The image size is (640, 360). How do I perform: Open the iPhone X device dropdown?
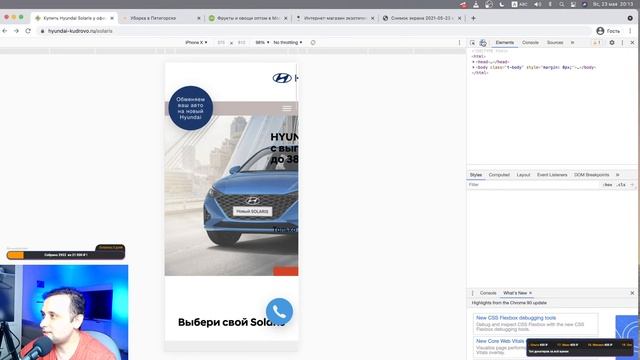[x=196, y=42]
